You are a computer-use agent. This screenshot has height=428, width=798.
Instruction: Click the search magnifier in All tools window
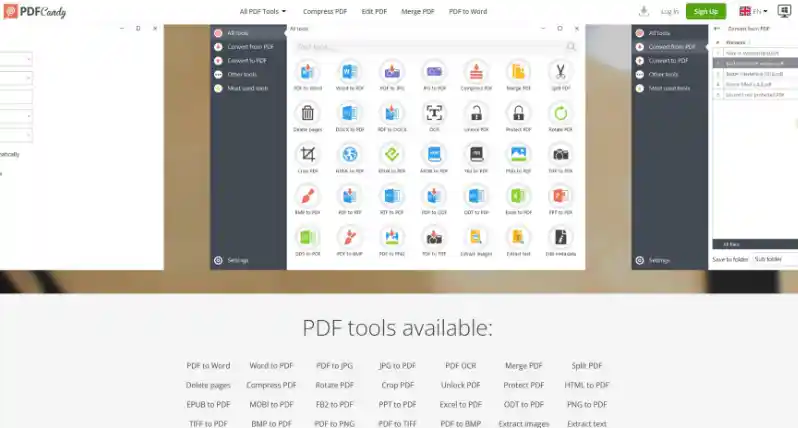tap(571, 47)
